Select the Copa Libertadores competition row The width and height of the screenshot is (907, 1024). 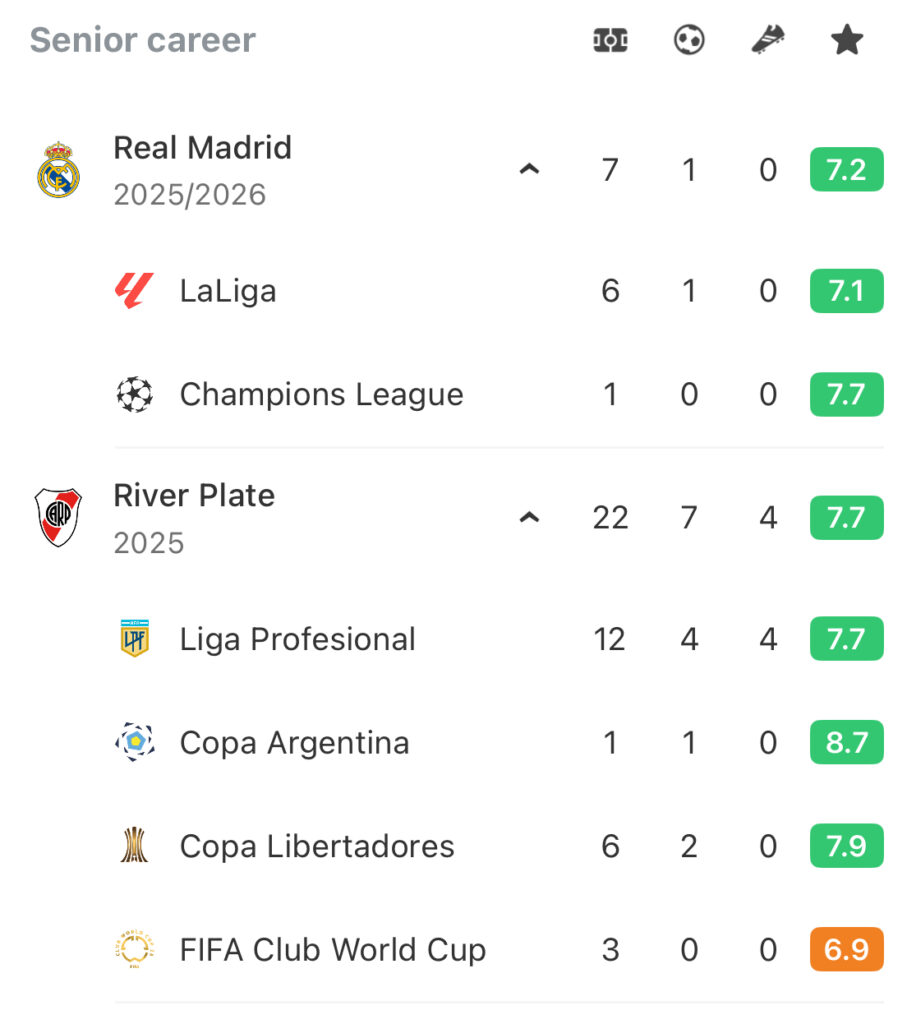tap(317, 847)
